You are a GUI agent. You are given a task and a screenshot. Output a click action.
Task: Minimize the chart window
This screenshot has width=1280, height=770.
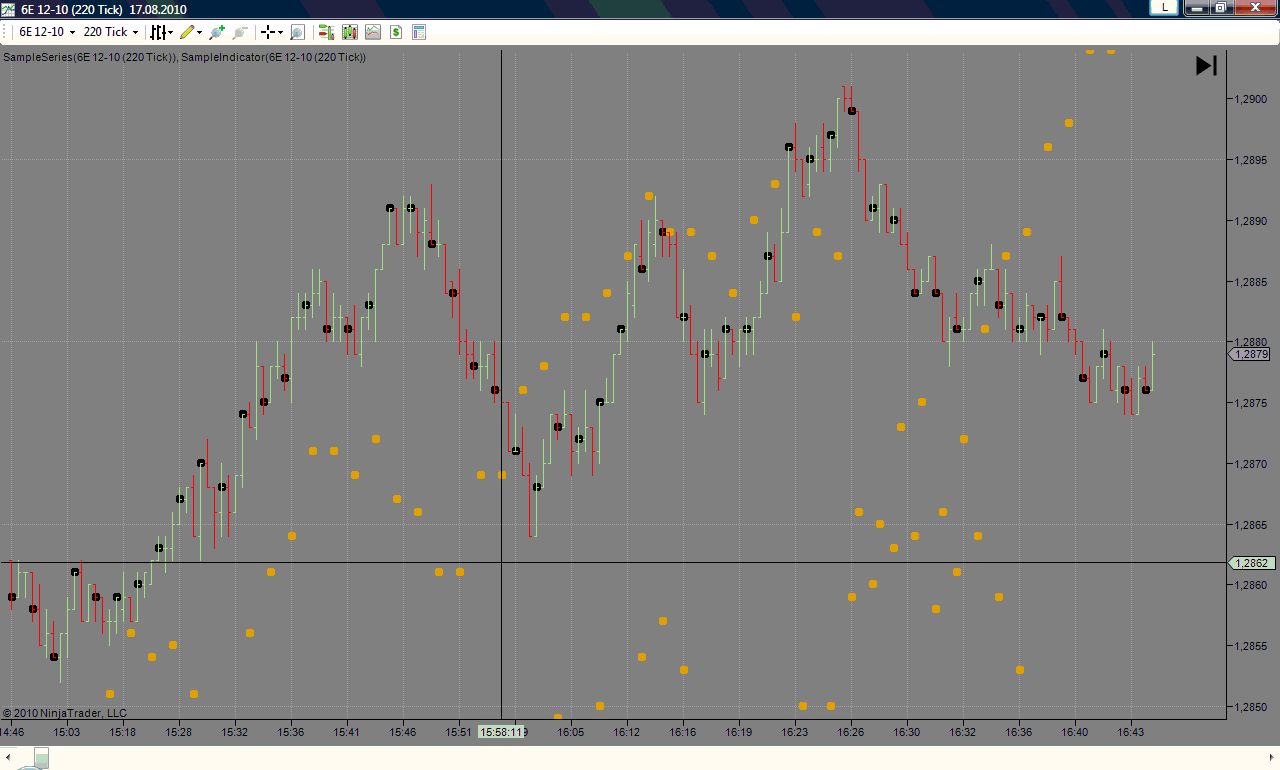point(1195,7)
